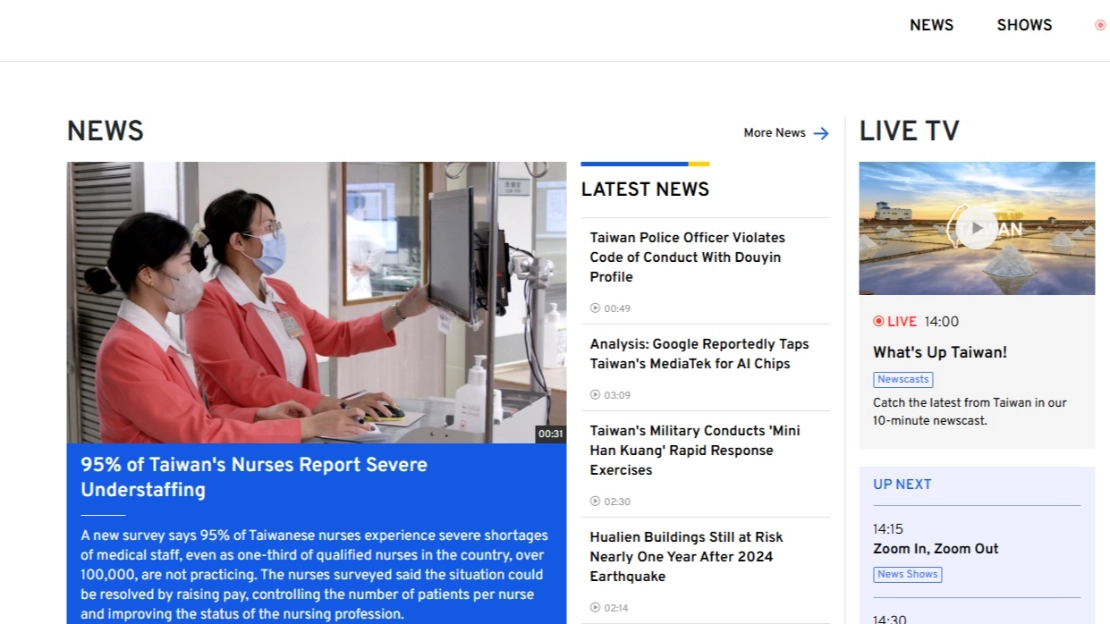
Task: Open the NEWS menu in the top navigation
Action: click(931, 25)
